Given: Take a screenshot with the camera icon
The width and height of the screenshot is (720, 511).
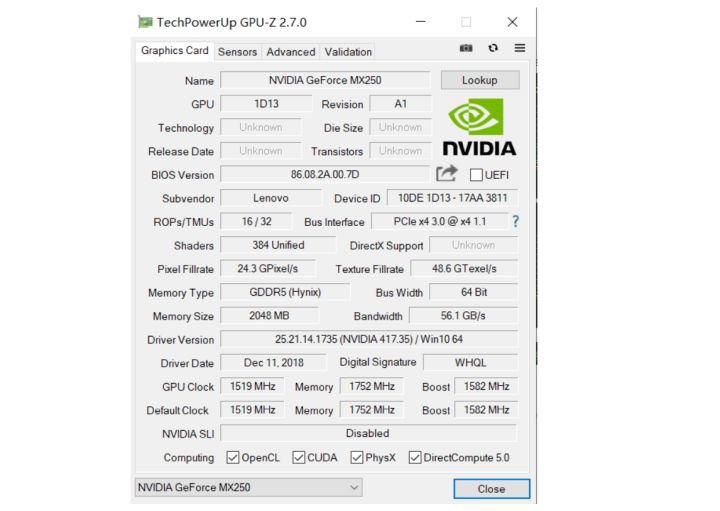Looking at the screenshot, I should tap(466, 48).
